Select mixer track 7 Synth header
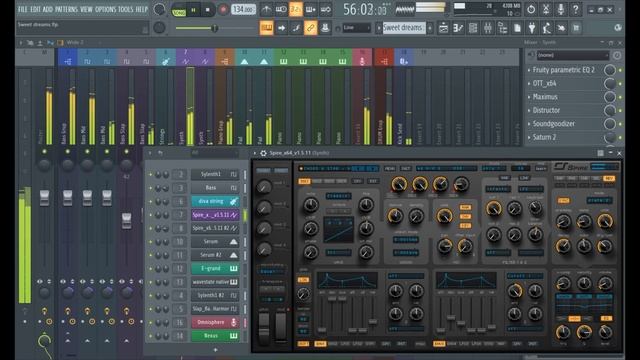 pyautogui.click(x=186, y=57)
